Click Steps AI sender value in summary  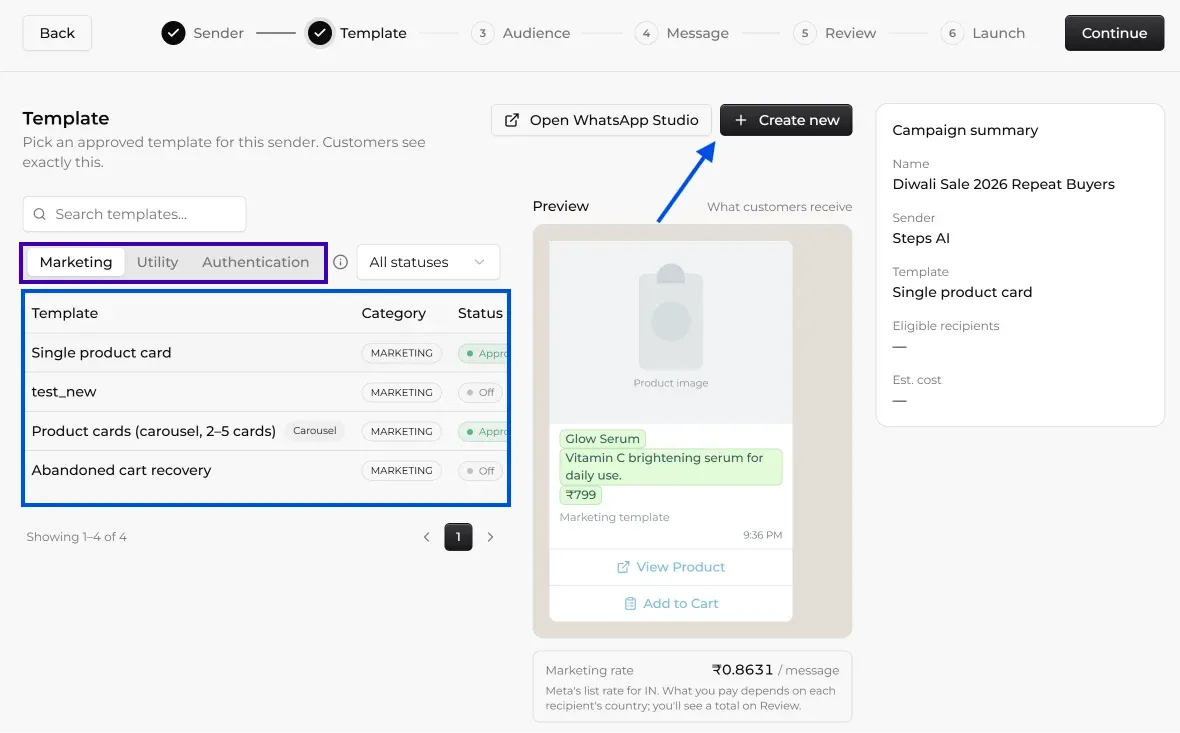click(x=921, y=239)
